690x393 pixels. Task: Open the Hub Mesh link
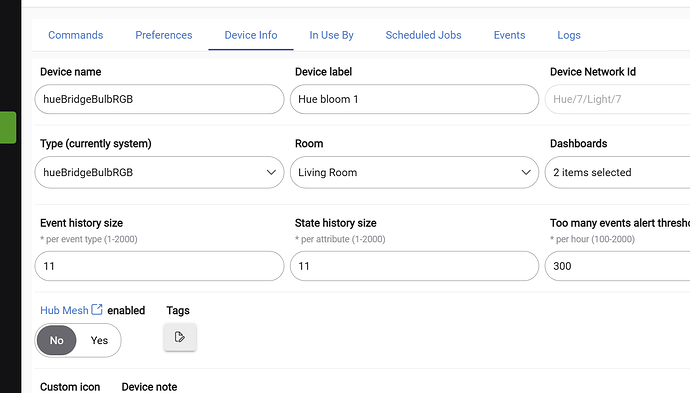coord(64,310)
